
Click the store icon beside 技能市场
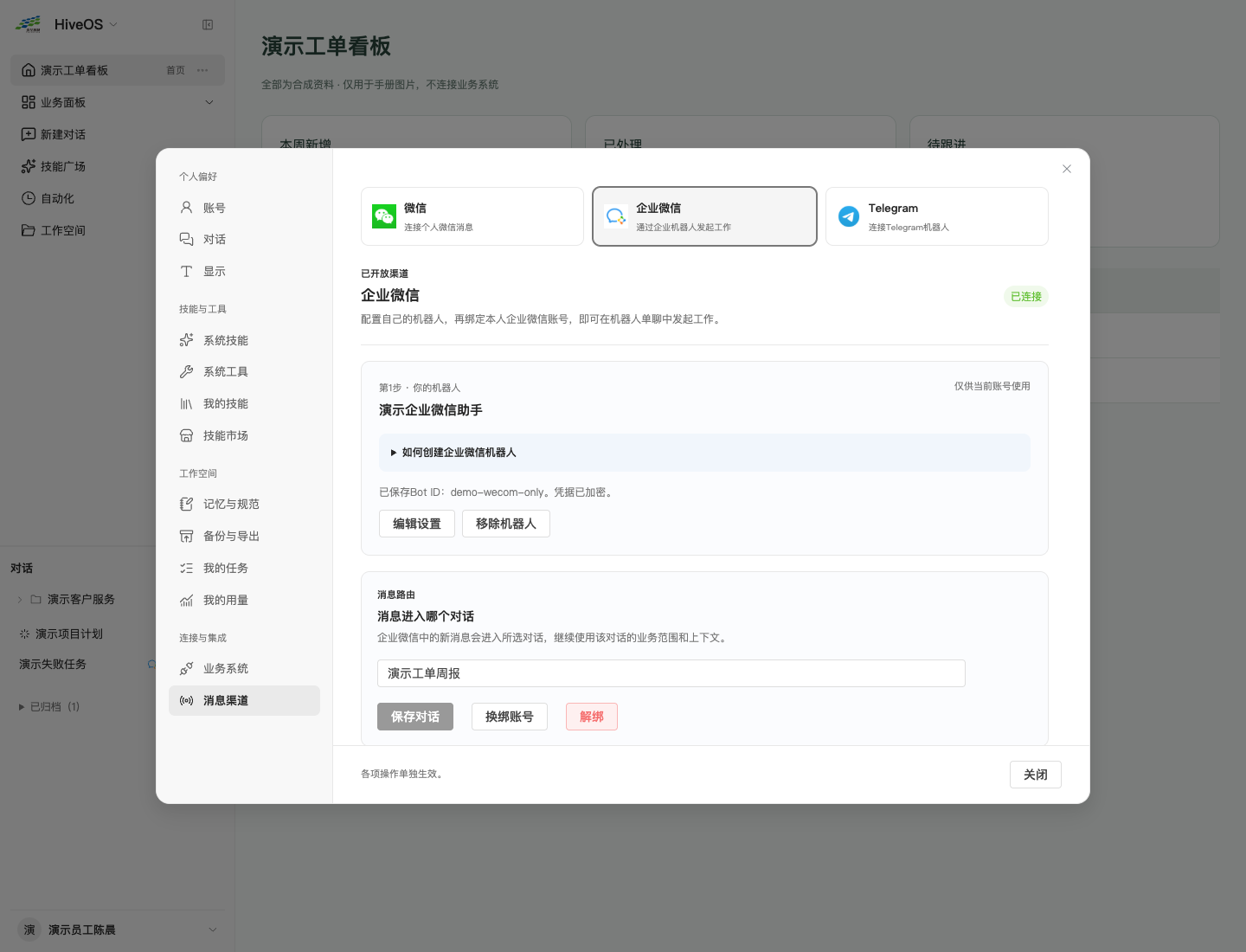[186, 435]
